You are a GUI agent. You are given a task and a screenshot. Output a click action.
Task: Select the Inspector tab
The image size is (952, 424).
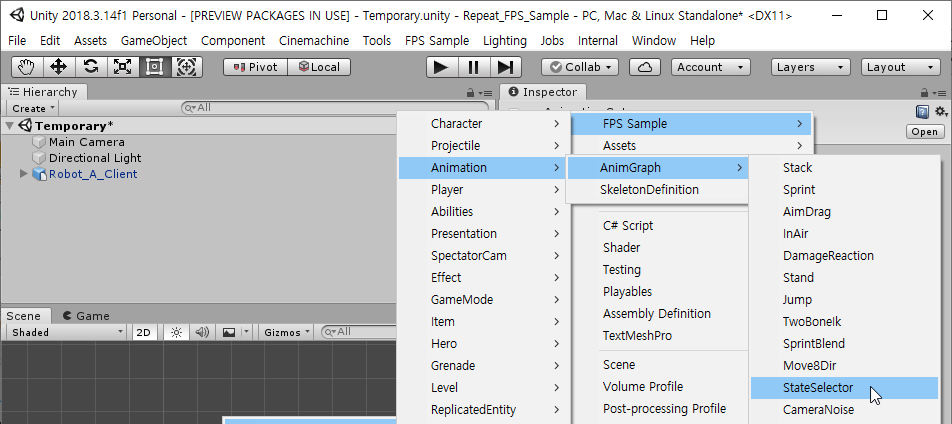coord(543,92)
